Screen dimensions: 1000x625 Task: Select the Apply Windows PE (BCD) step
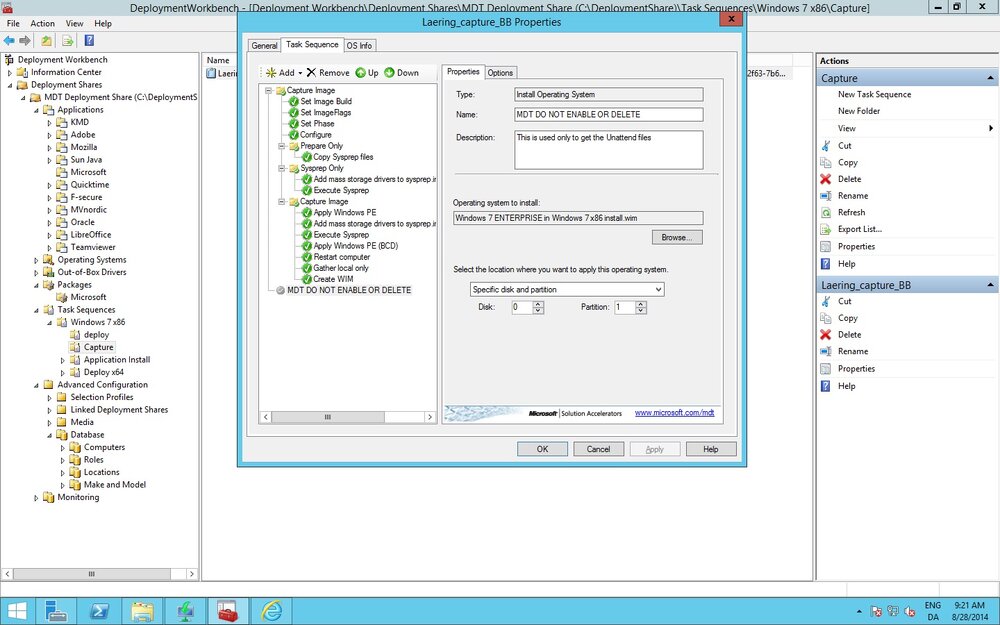(355, 246)
